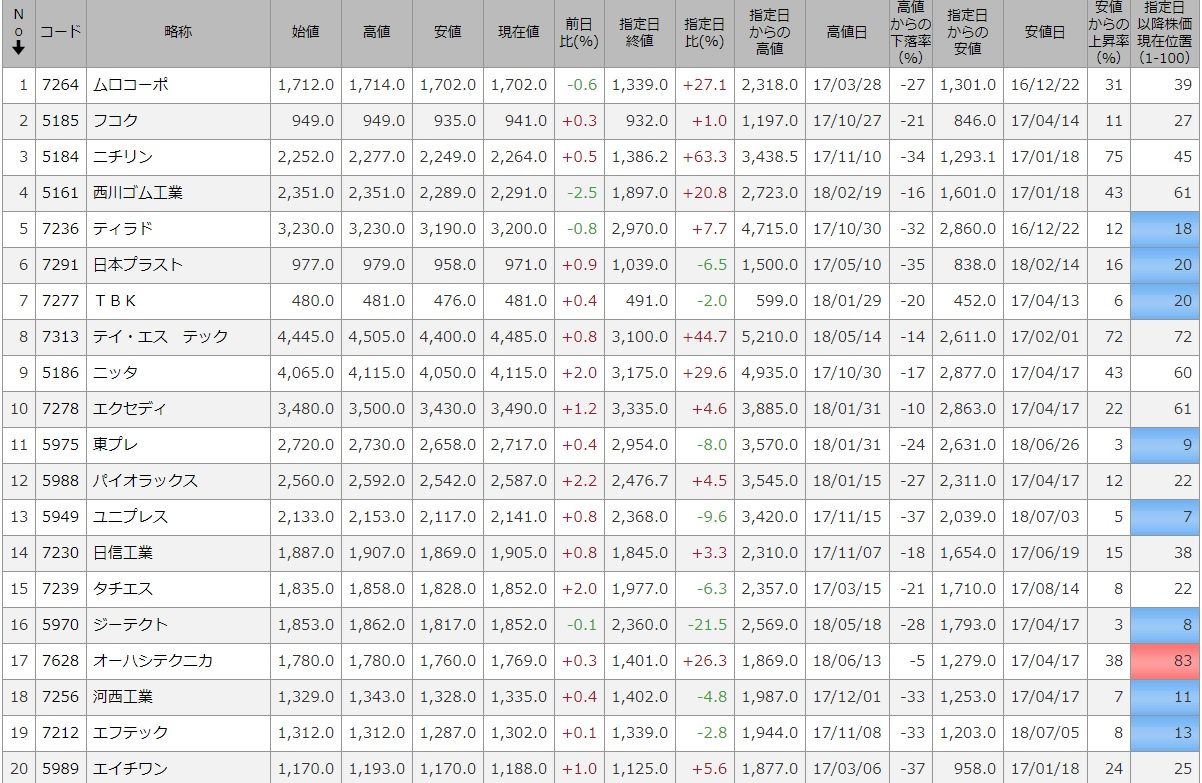Click stock code 5975
The width and height of the screenshot is (1202, 783).
[x=61, y=445]
